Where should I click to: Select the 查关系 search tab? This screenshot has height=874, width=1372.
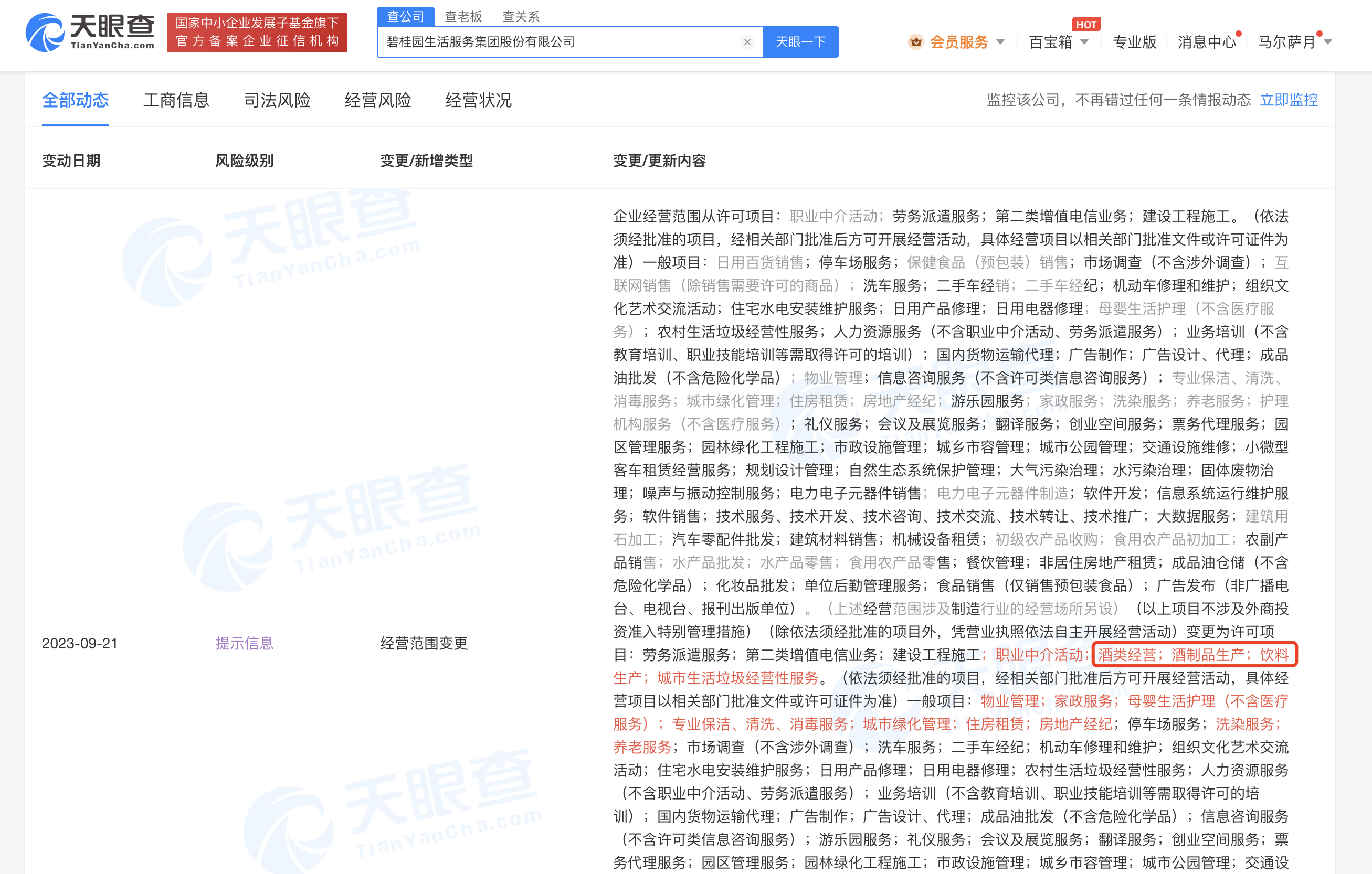tap(521, 16)
